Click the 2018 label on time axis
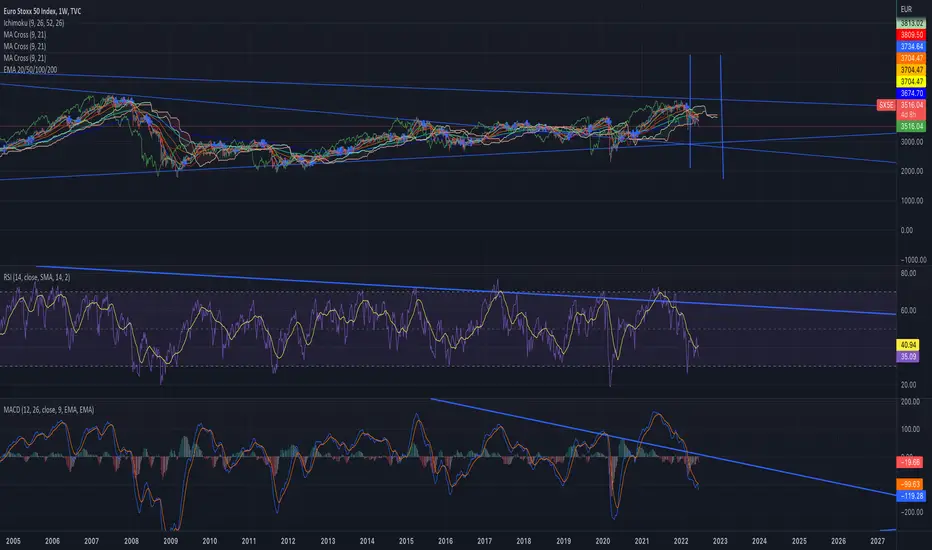 tap(524, 541)
